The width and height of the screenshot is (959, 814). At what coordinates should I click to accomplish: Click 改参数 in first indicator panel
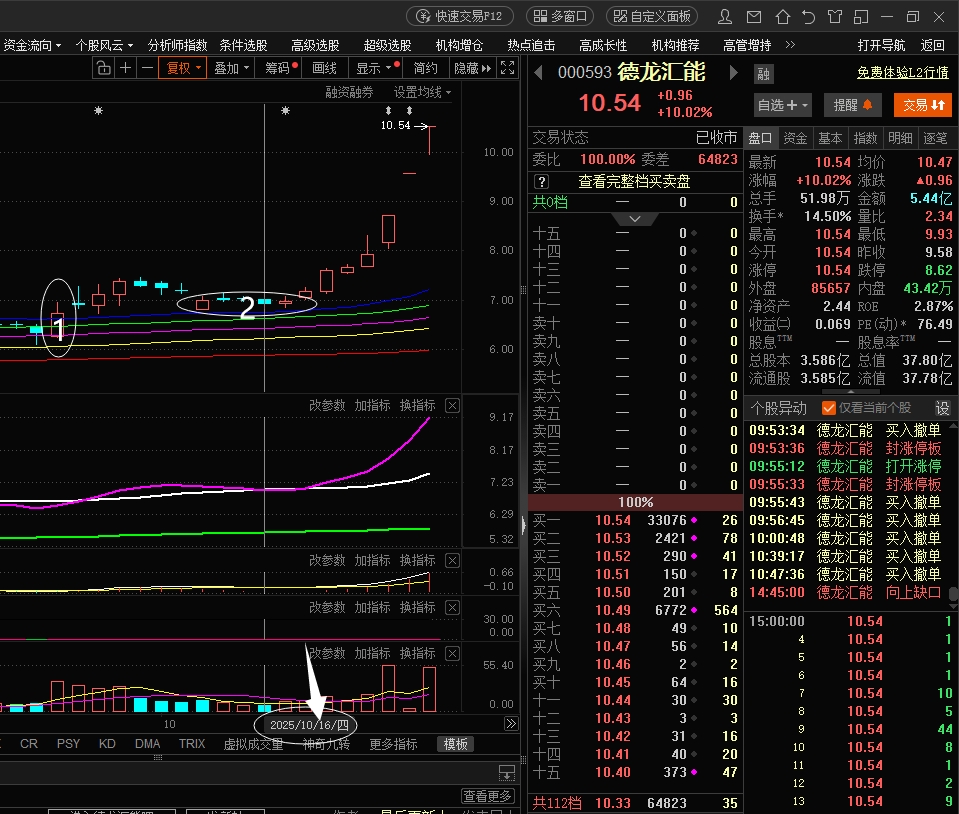click(x=327, y=405)
